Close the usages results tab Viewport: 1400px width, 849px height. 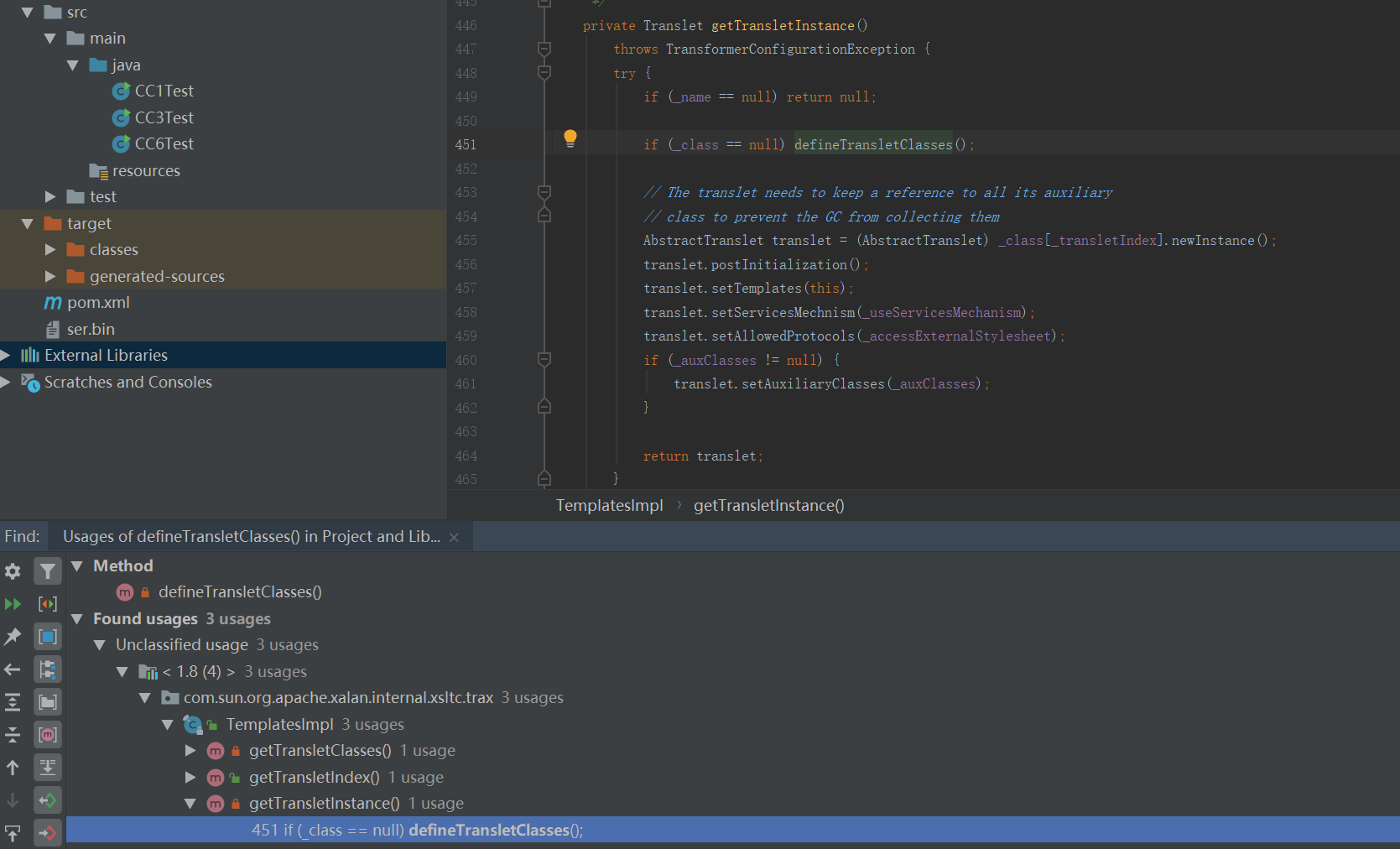[x=454, y=538]
